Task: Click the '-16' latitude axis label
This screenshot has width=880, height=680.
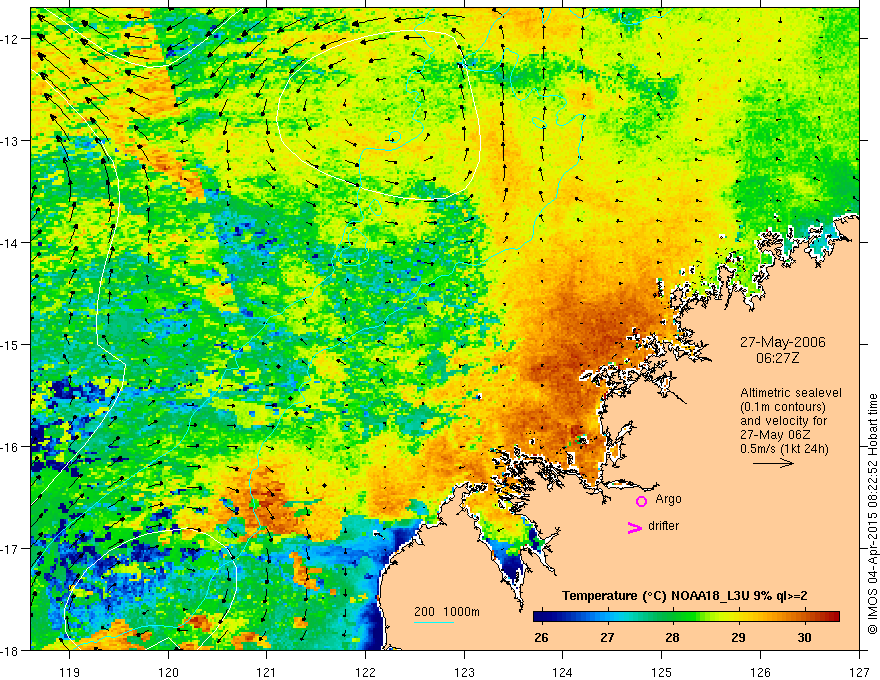Action: click(10, 447)
